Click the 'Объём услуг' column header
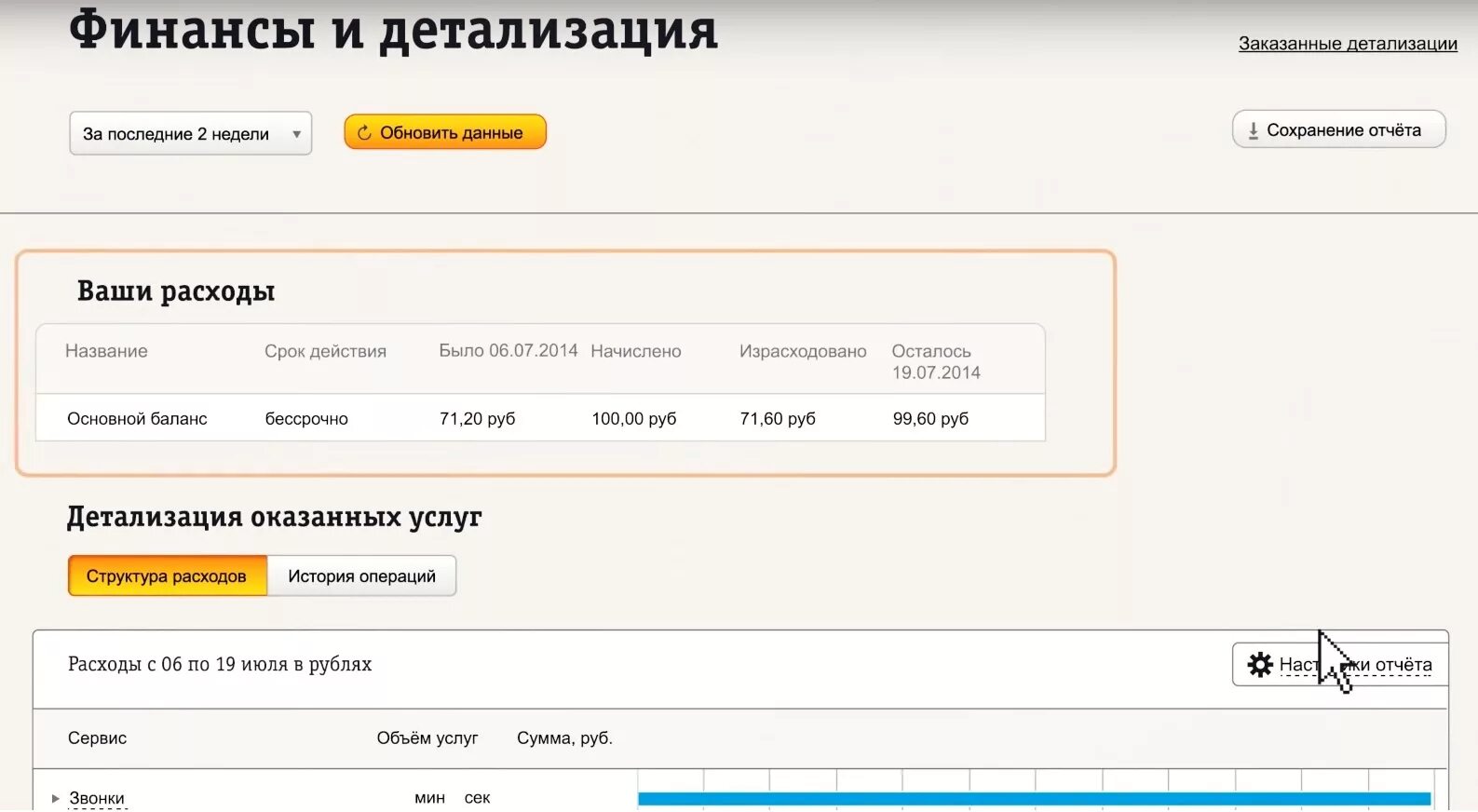 point(427,738)
